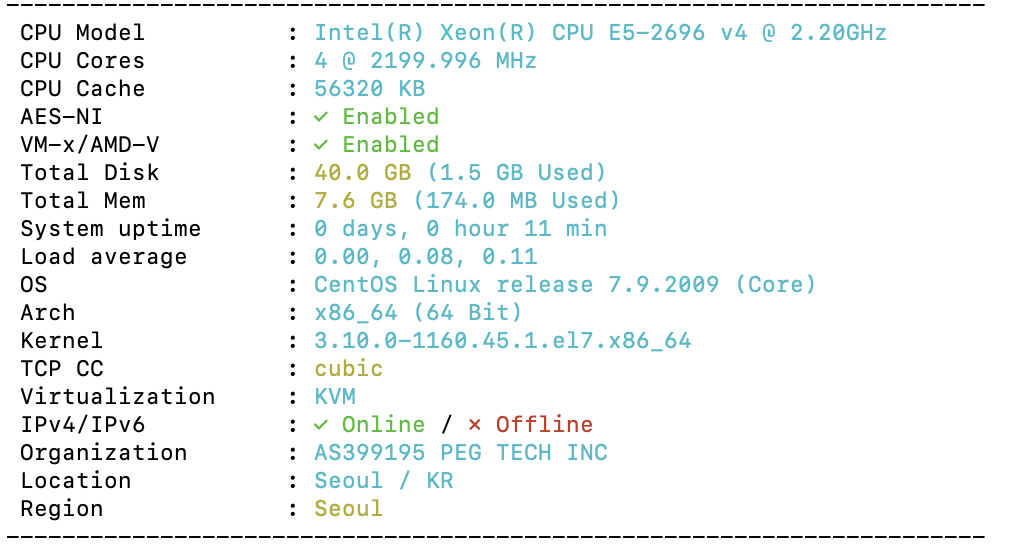The height and width of the screenshot is (552, 1024).
Task: Click the red cross before Offline
Action: coord(474,425)
